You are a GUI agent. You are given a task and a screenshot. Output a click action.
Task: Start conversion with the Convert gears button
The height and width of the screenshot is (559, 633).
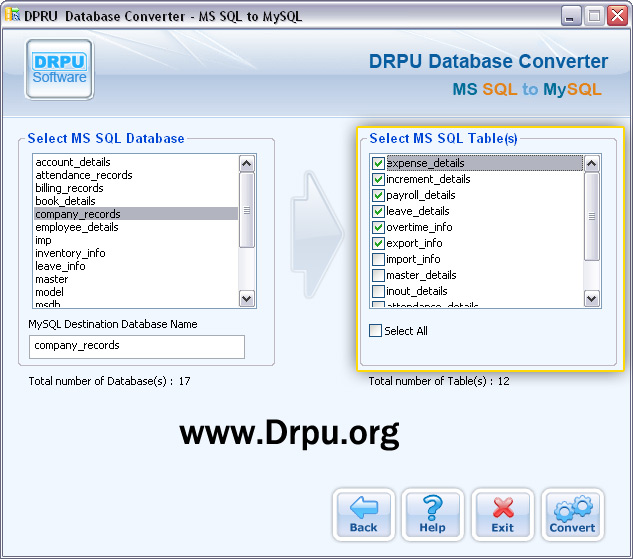(572, 515)
